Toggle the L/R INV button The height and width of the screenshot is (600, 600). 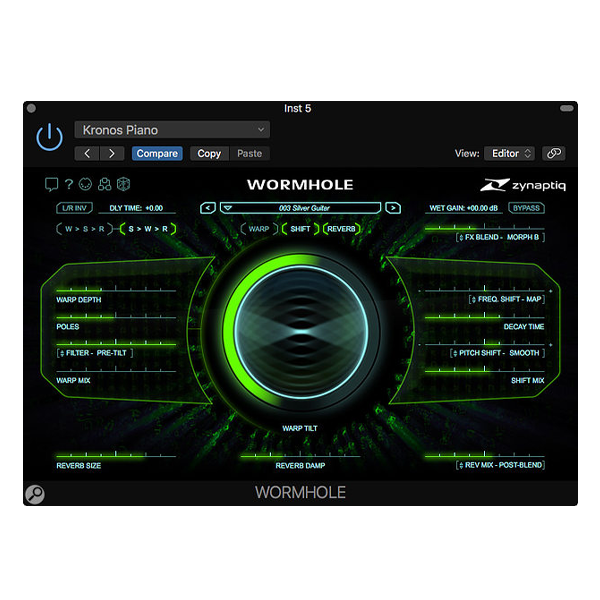[75, 208]
